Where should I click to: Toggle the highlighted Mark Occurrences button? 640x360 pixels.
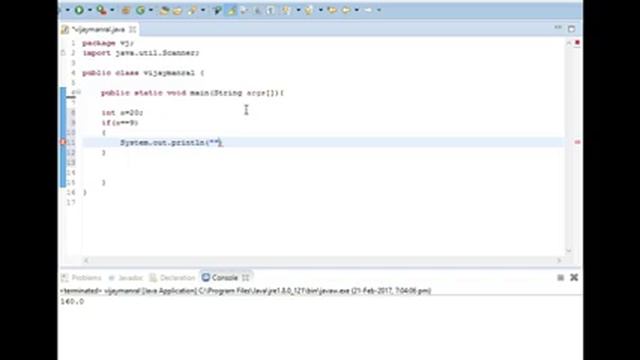pyautogui.click(x=231, y=10)
